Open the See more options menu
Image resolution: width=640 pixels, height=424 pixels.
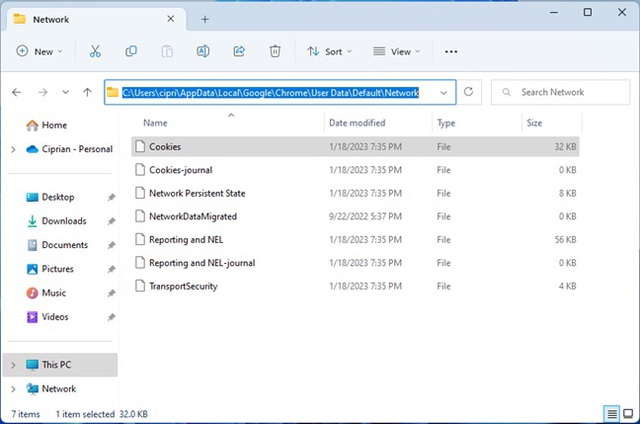coord(451,51)
